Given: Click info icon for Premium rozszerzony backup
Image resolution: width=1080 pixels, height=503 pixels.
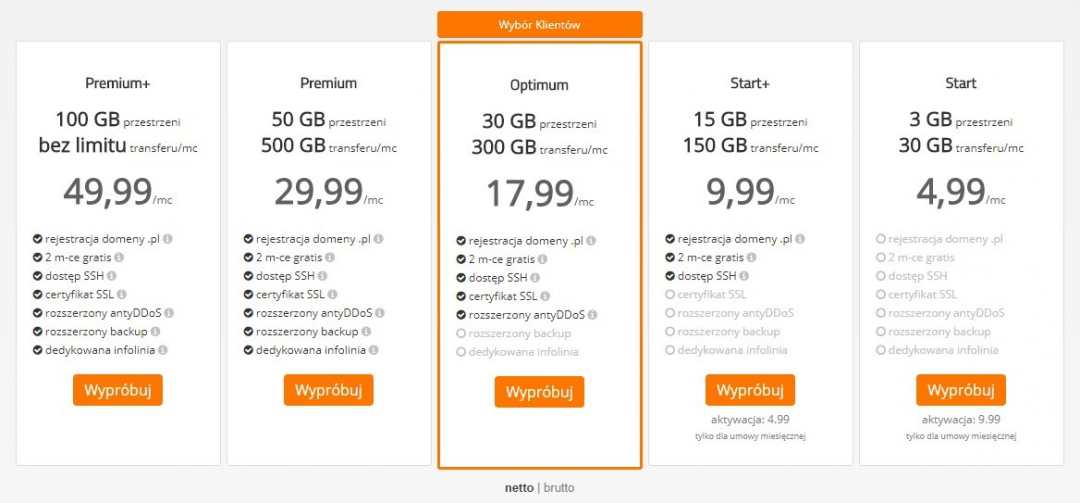Looking at the screenshot, I should (x=366, y=331).
